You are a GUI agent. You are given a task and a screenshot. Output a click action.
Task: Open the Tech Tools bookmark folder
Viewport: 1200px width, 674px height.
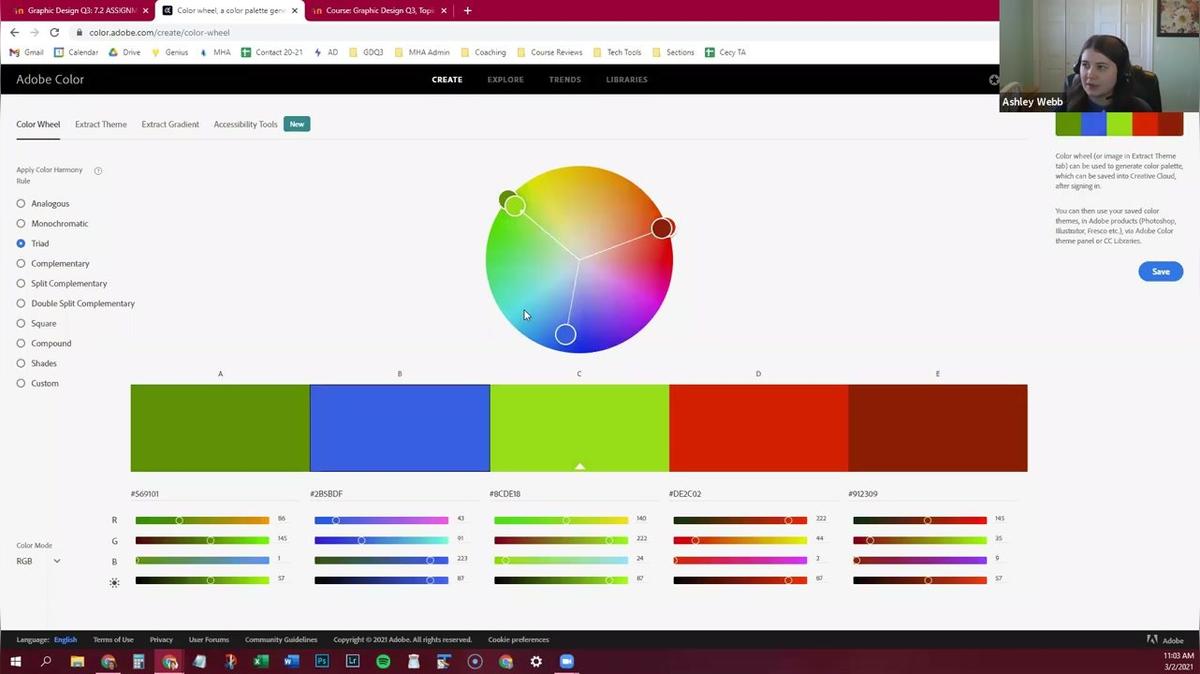(x=617, y=52)
